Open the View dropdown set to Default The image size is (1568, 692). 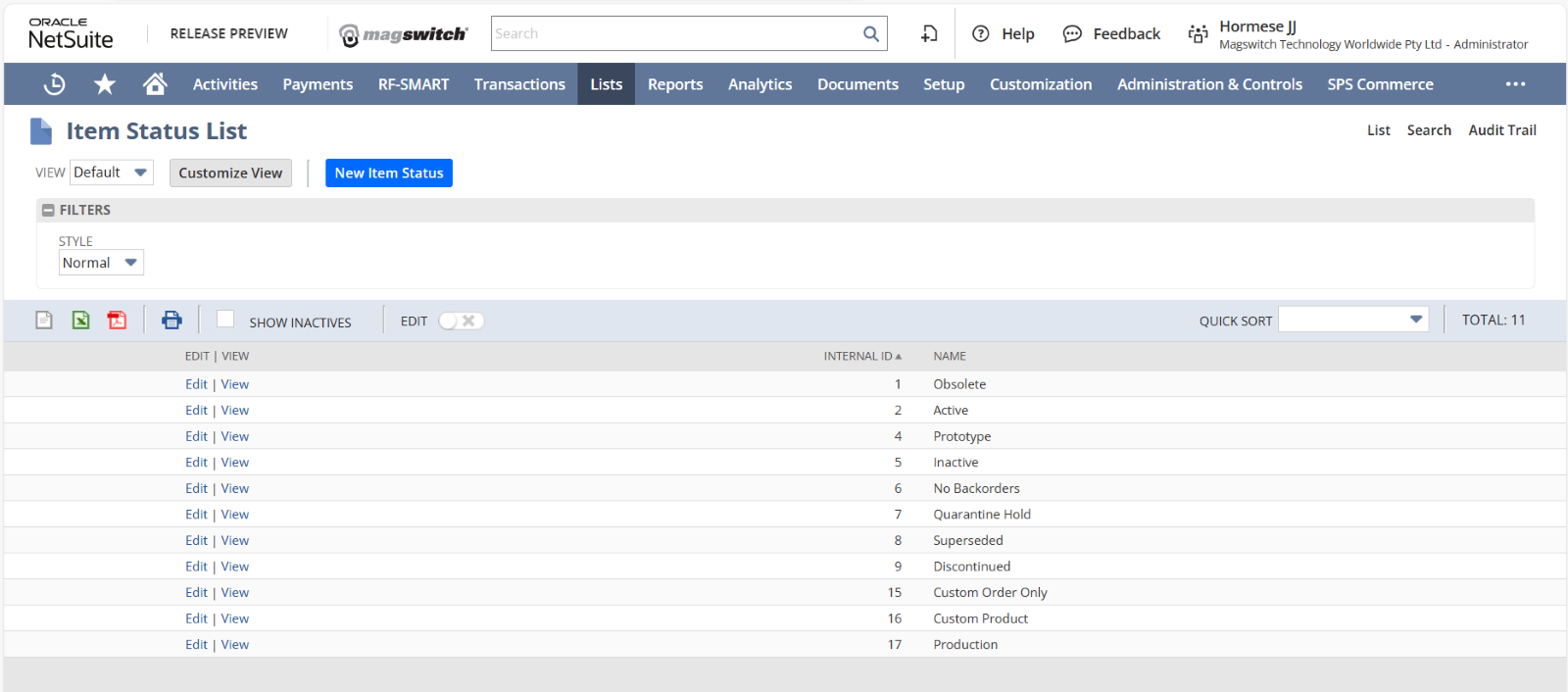[x=112, y=173]
